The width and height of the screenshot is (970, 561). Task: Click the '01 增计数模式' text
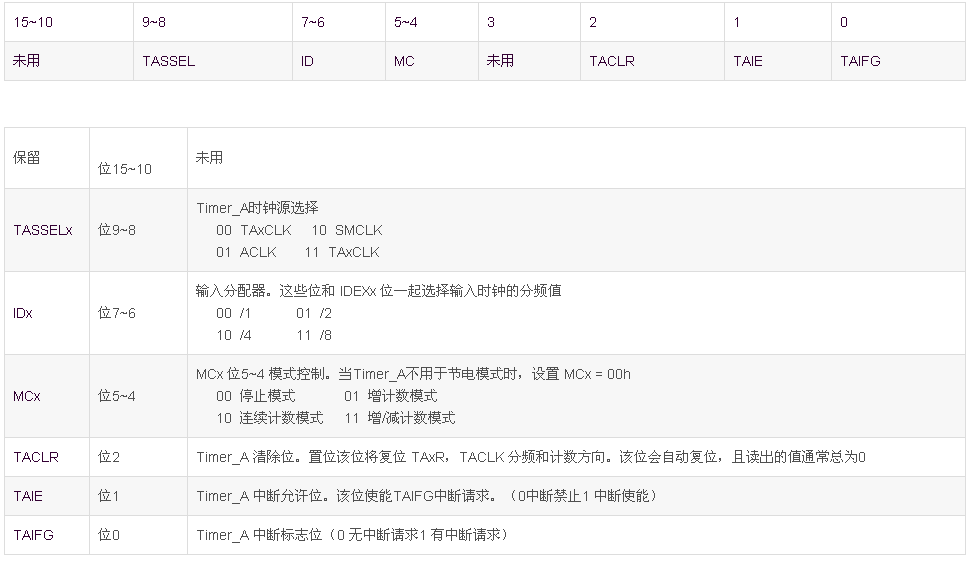390,396
